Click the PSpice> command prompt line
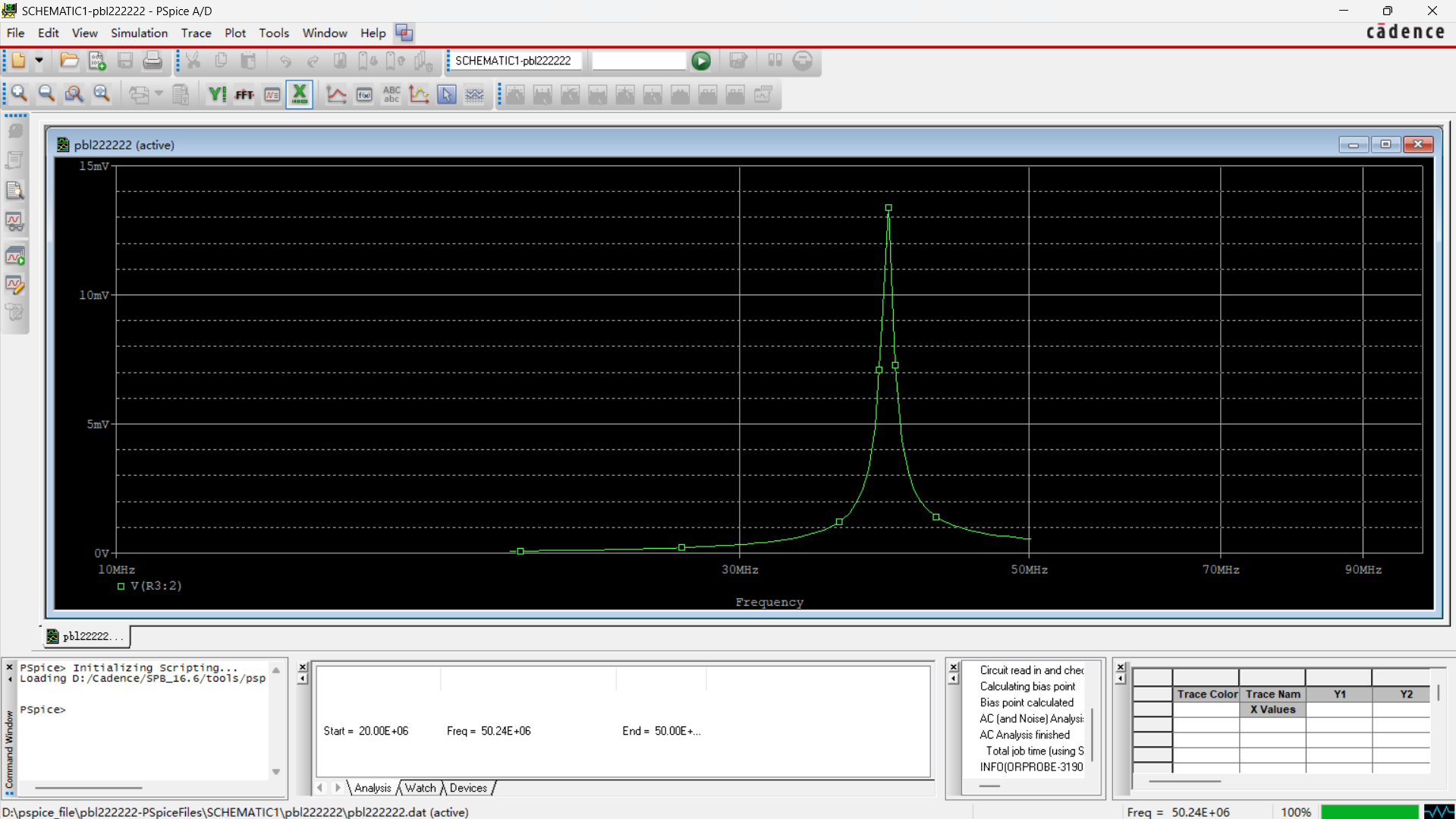 [x=43, y=710]
